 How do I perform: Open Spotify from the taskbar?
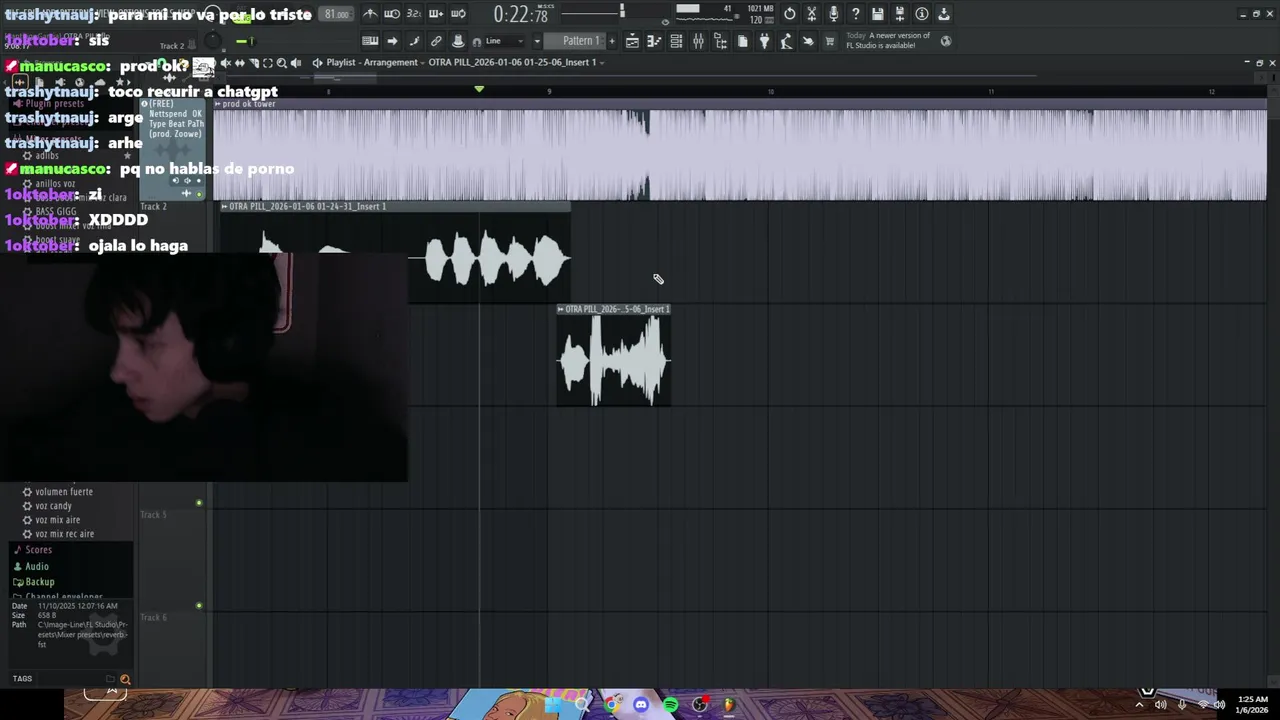(x=670, y=705)
